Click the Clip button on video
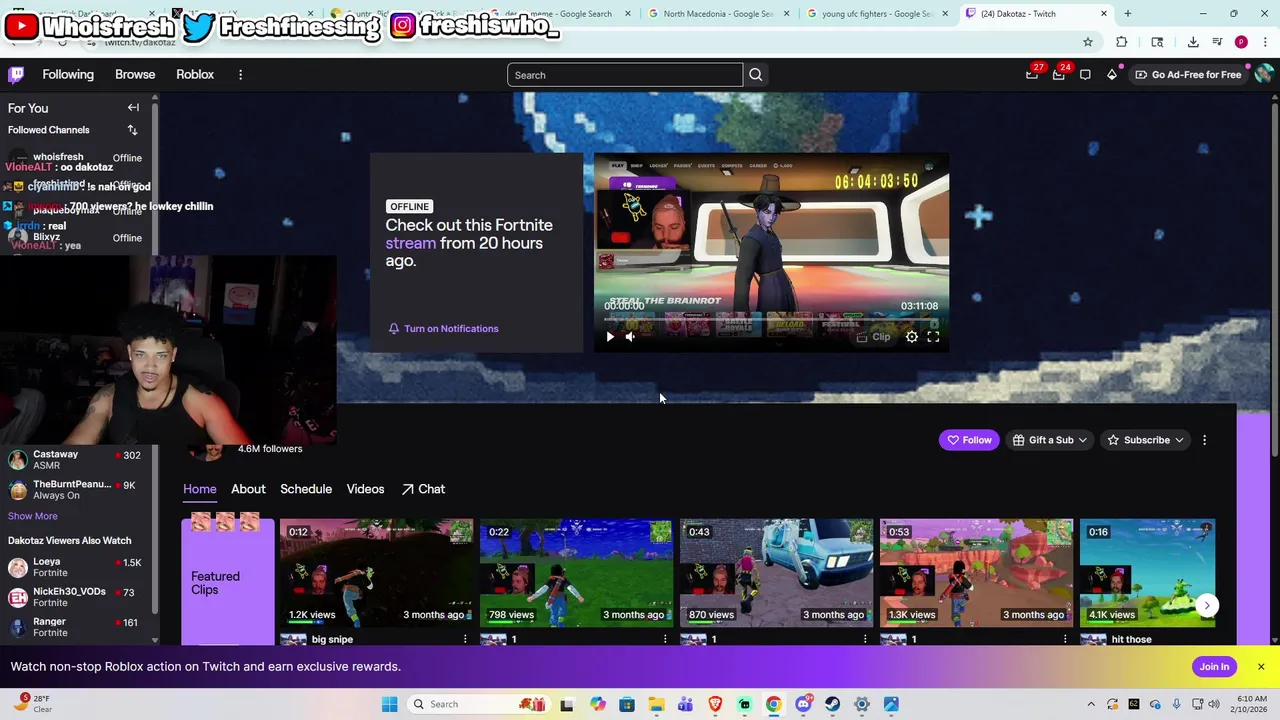 pos(873,337)
